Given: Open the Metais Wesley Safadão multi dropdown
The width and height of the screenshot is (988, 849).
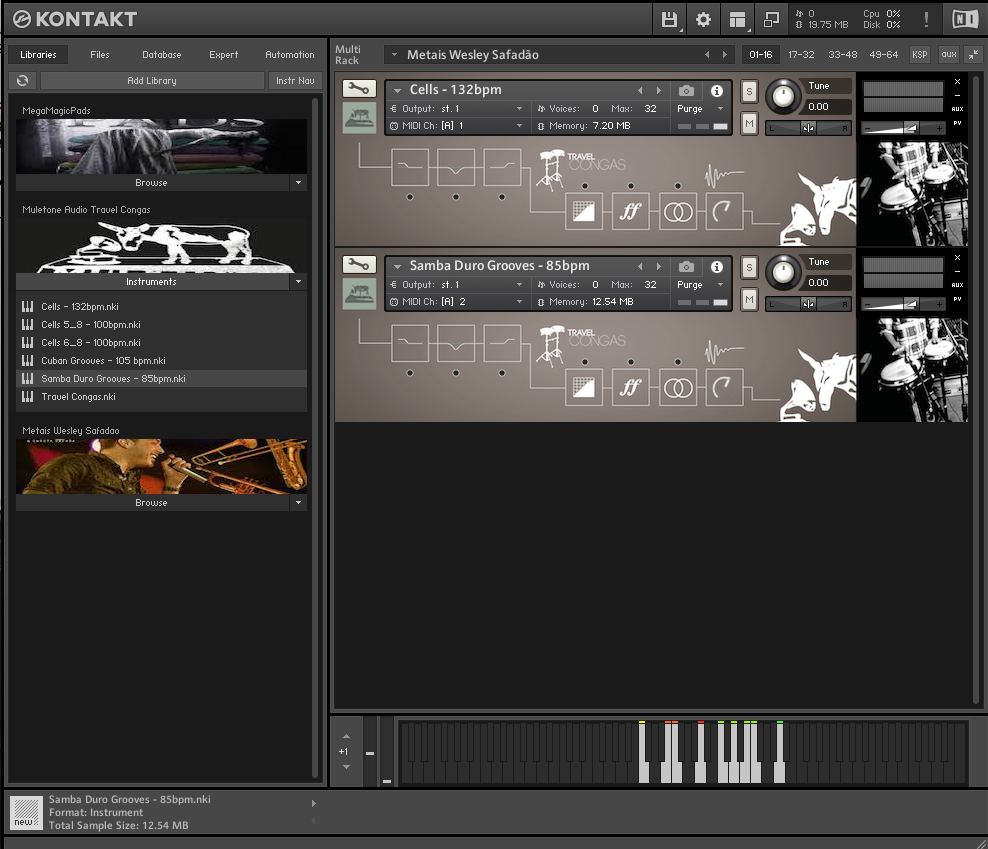Looking at the screenshot, I should click(394, 55).
